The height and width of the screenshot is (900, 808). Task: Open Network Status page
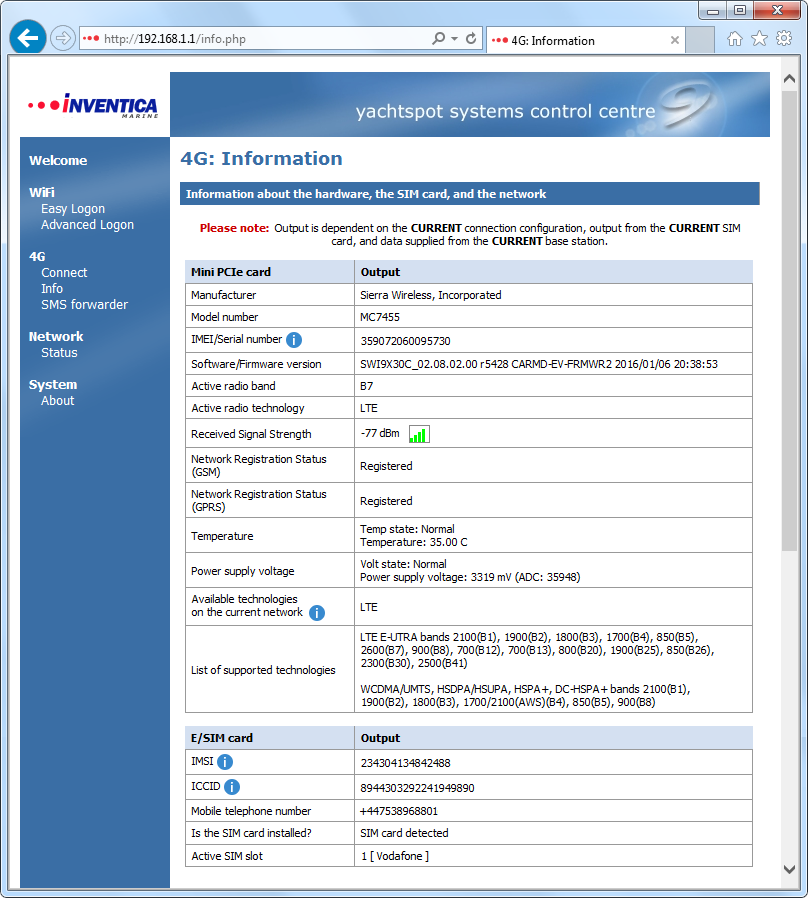click(x=59, y=353)
